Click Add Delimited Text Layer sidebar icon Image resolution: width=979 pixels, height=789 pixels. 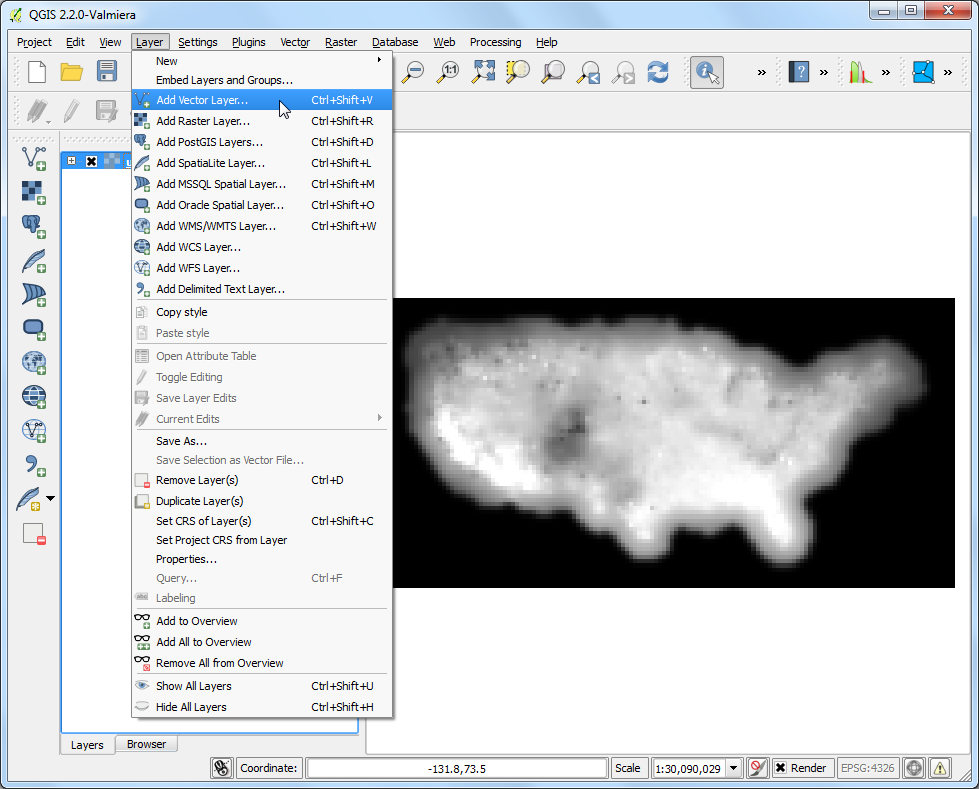point(35,465)
